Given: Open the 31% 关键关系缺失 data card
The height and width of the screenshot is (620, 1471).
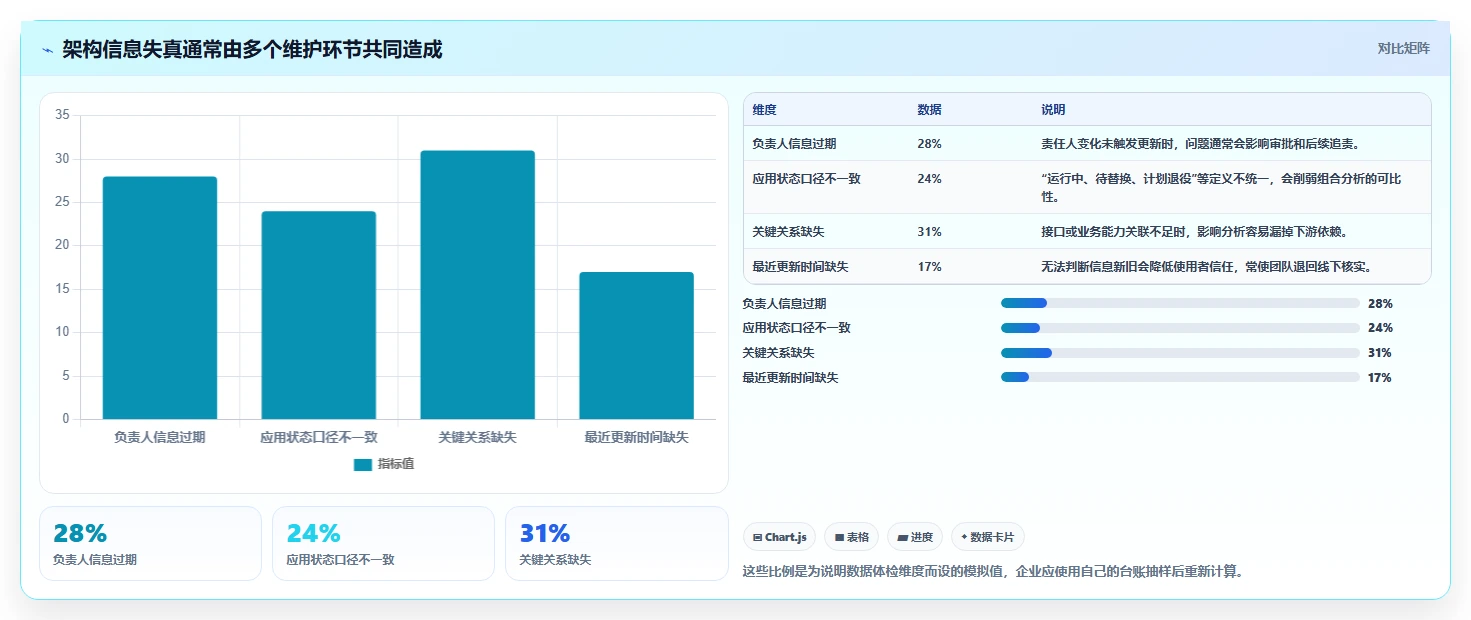Looking at the screenshot, I should click(617, 543).
